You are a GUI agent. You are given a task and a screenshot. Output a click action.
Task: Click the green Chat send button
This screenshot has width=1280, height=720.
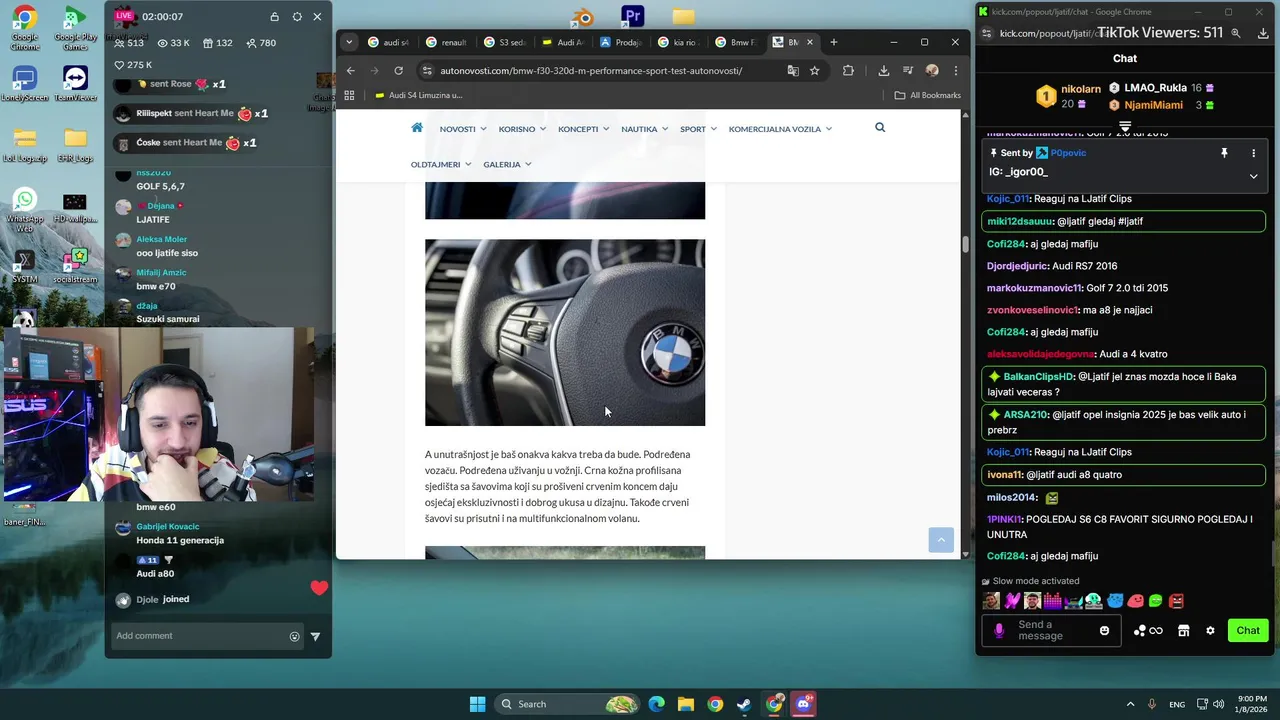tap(1248, 630)
